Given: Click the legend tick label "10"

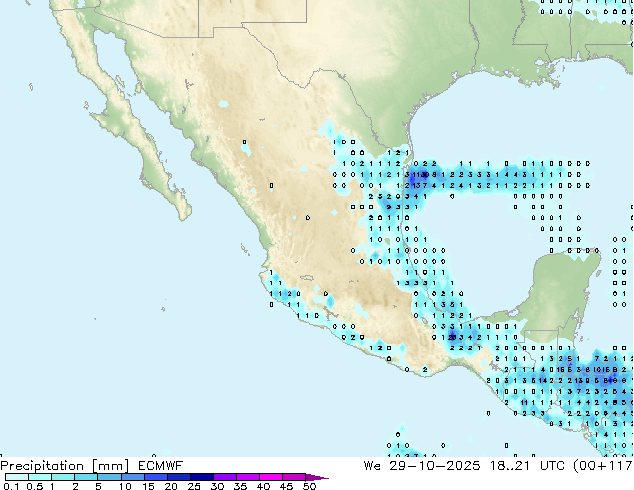Looking at the screenshot, I should point(125,486).
